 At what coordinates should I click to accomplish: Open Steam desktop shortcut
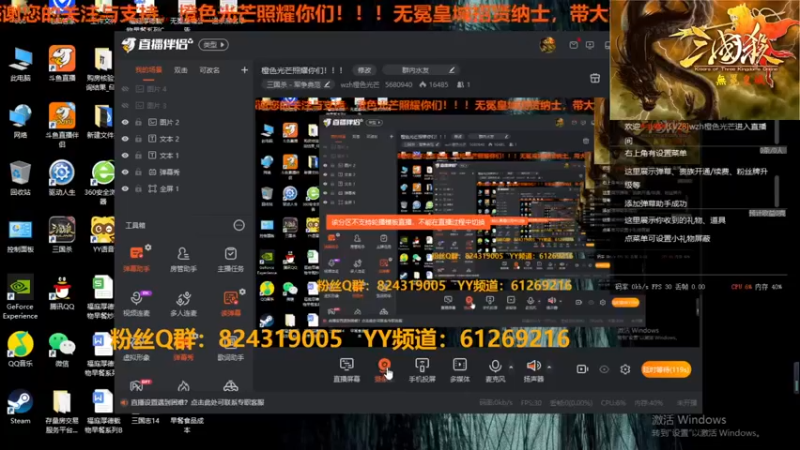(20, 407)
